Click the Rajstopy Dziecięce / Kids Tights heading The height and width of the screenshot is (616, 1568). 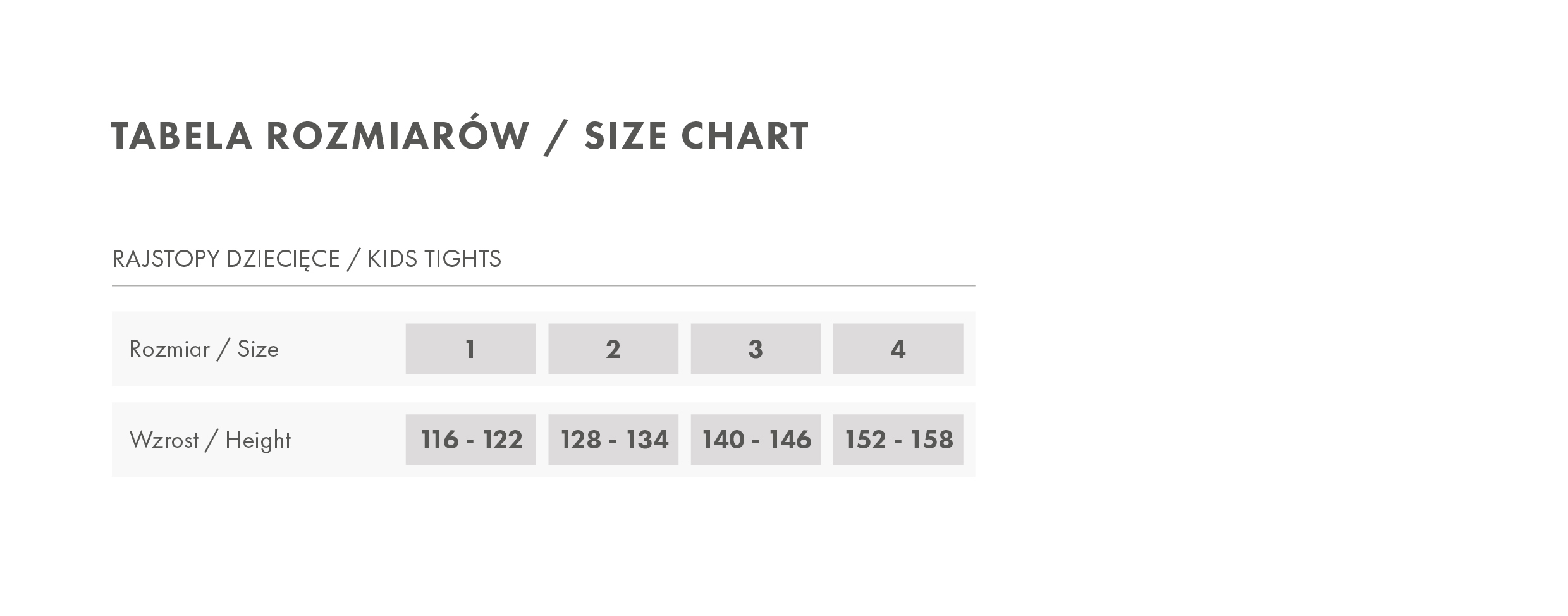307,259
